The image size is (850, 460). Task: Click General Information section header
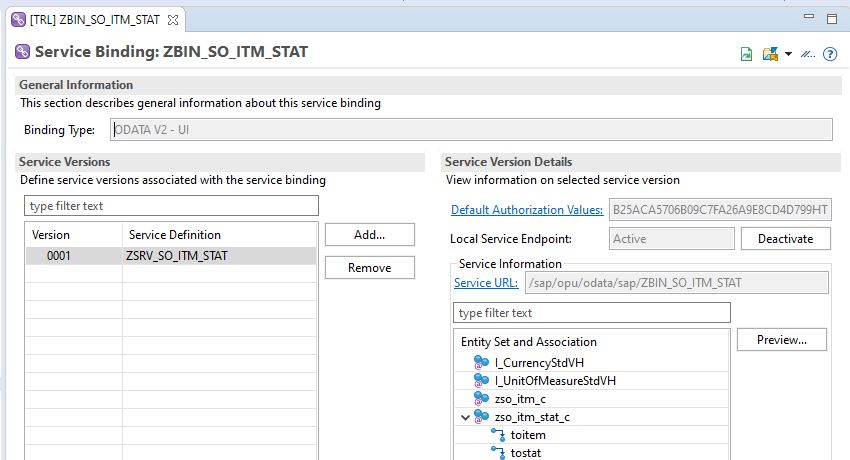pos(76,85)
